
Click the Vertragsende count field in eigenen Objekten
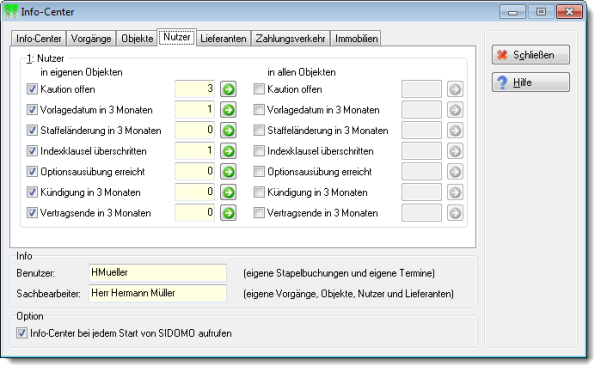[195, 213]
